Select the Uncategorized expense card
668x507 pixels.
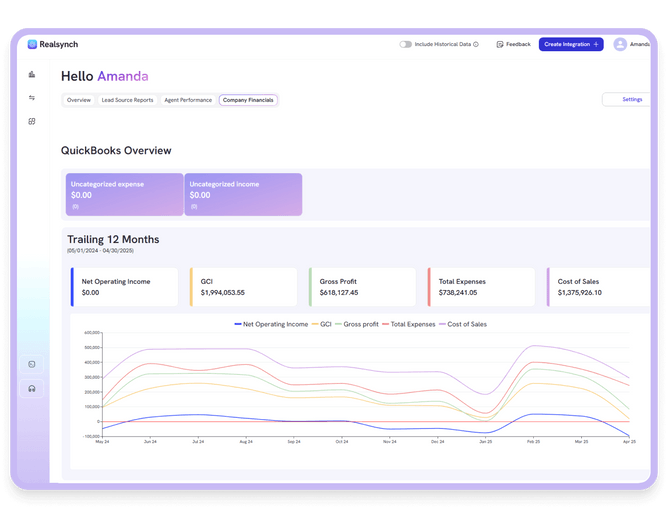click(124, 194)
